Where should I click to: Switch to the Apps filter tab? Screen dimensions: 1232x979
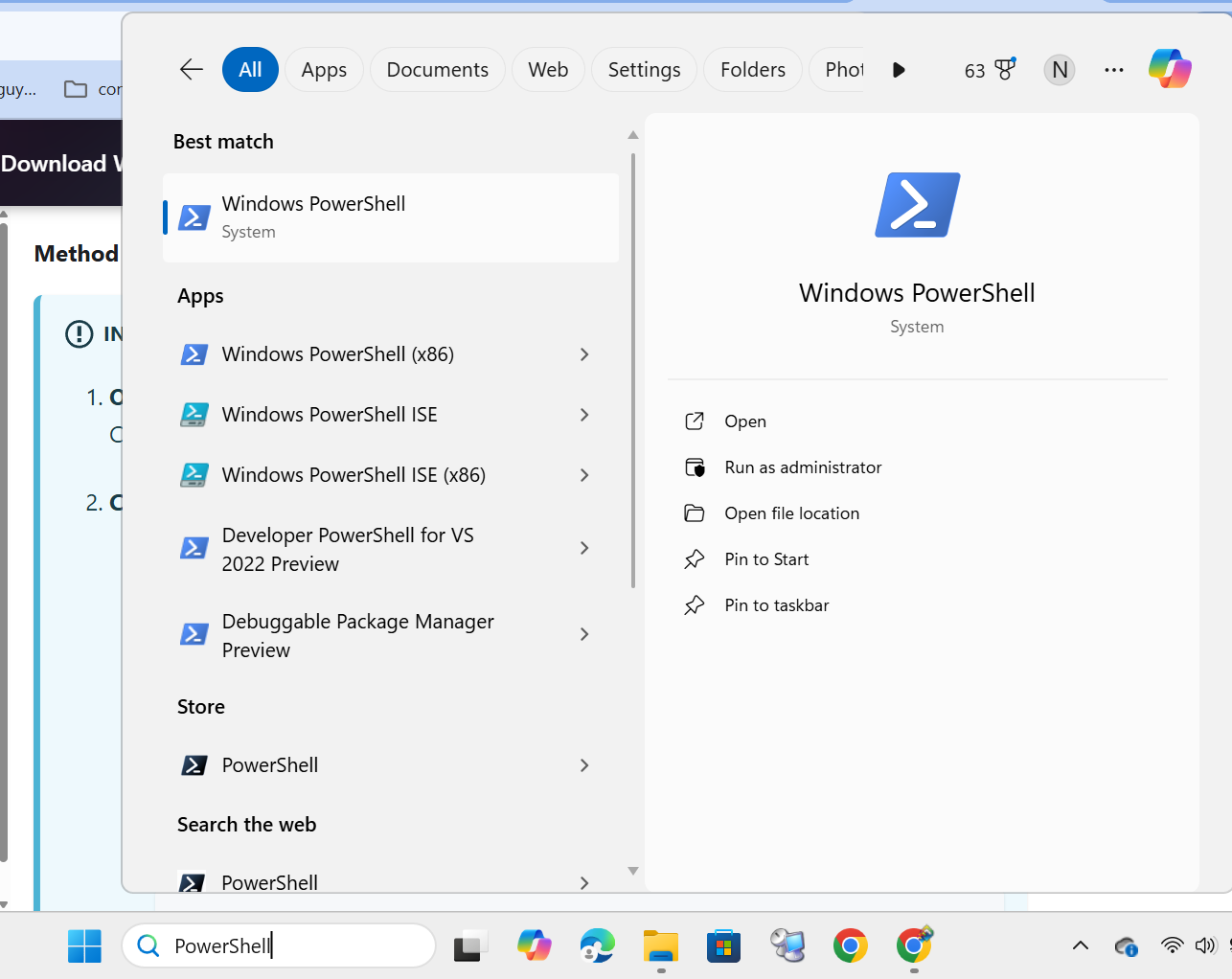pos(324,70)
